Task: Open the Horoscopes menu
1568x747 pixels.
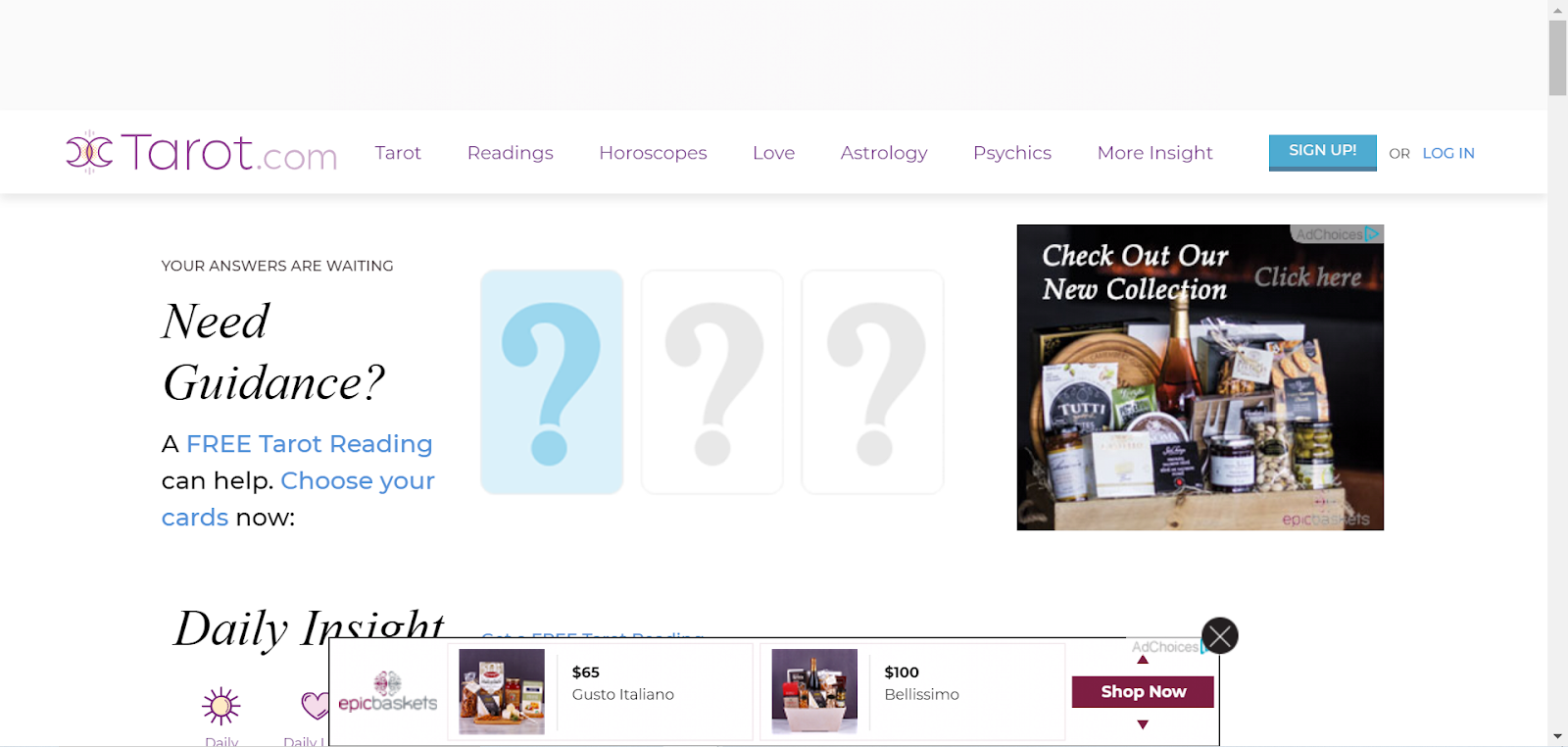Action: [653, 153]
